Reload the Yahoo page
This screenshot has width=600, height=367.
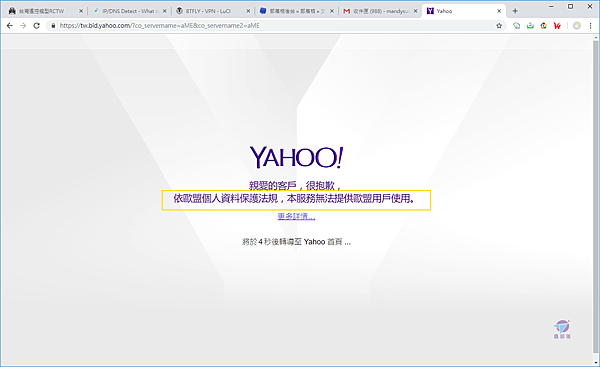pos(36,26)
